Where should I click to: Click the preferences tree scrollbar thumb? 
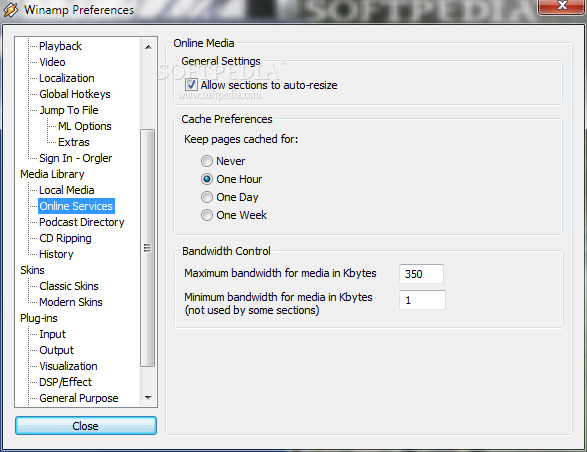click(147, 248)
